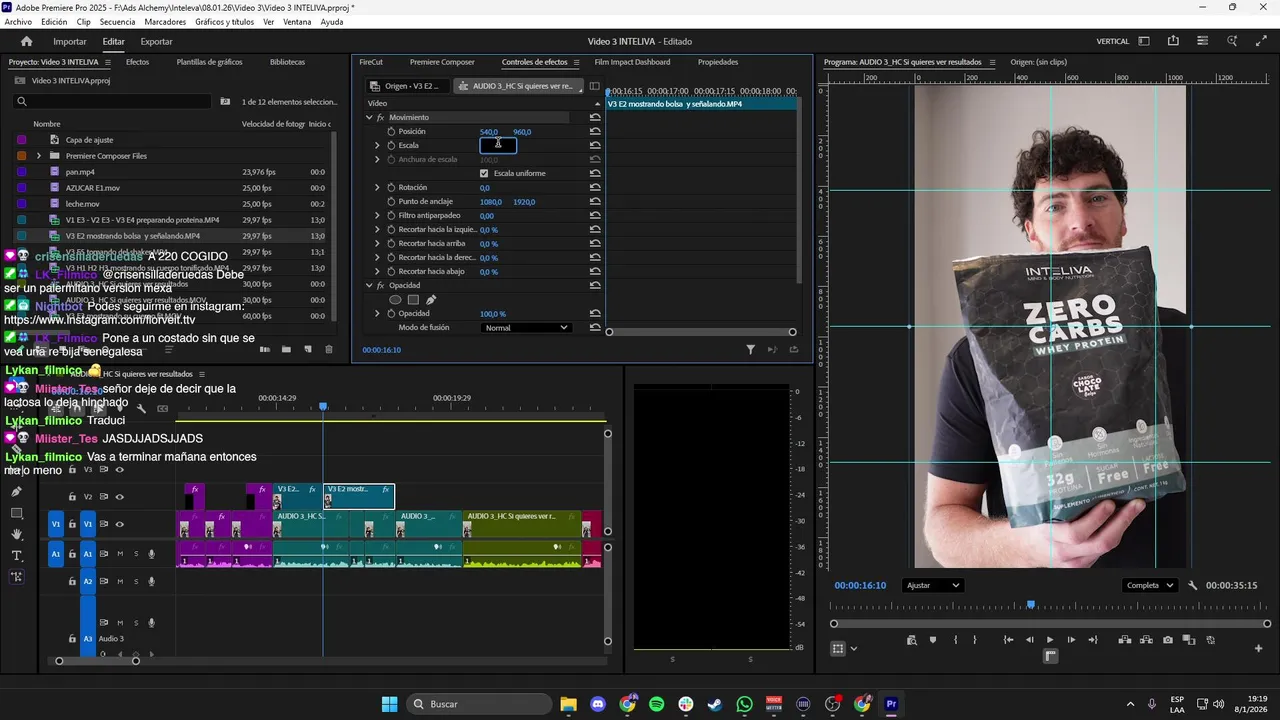1280x720 pixels.
Task: Toggle animation stopwatch for Posición
Action: tap(391, 131)
